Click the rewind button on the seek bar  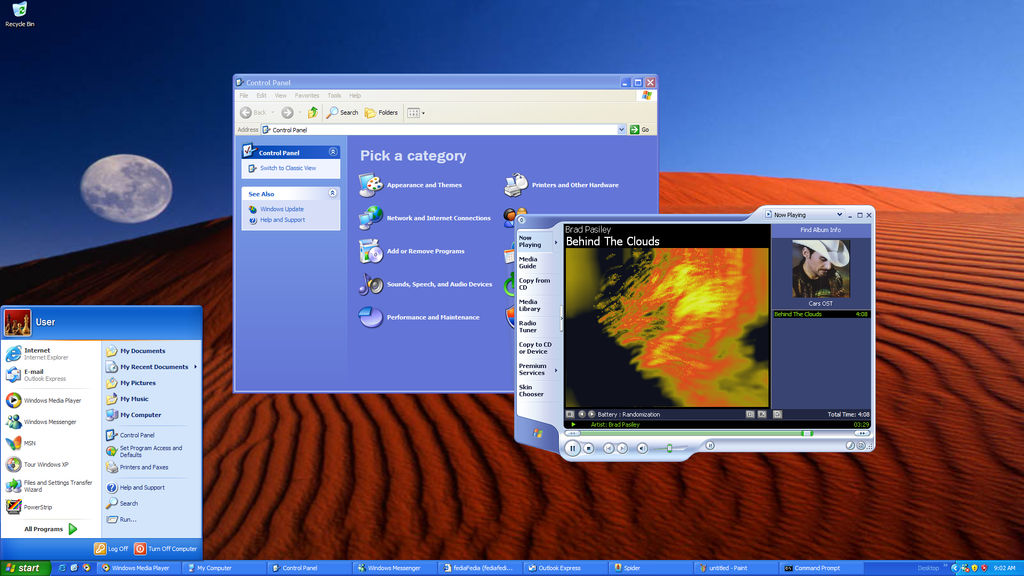tap(572, 433)
